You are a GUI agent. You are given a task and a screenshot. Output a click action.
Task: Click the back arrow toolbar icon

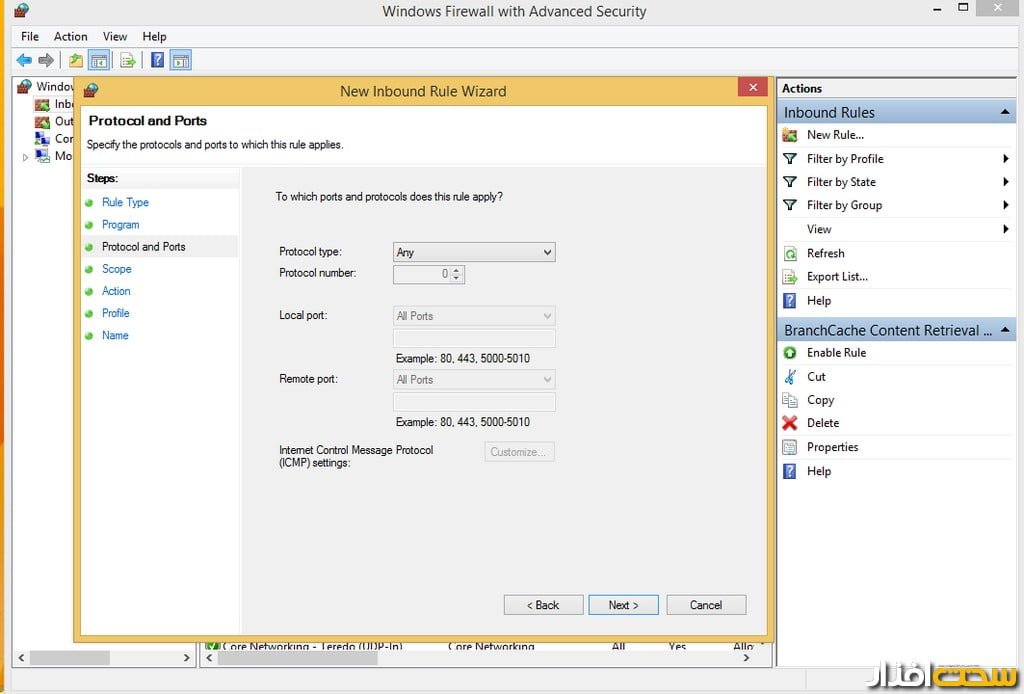[x=24, y=60]
